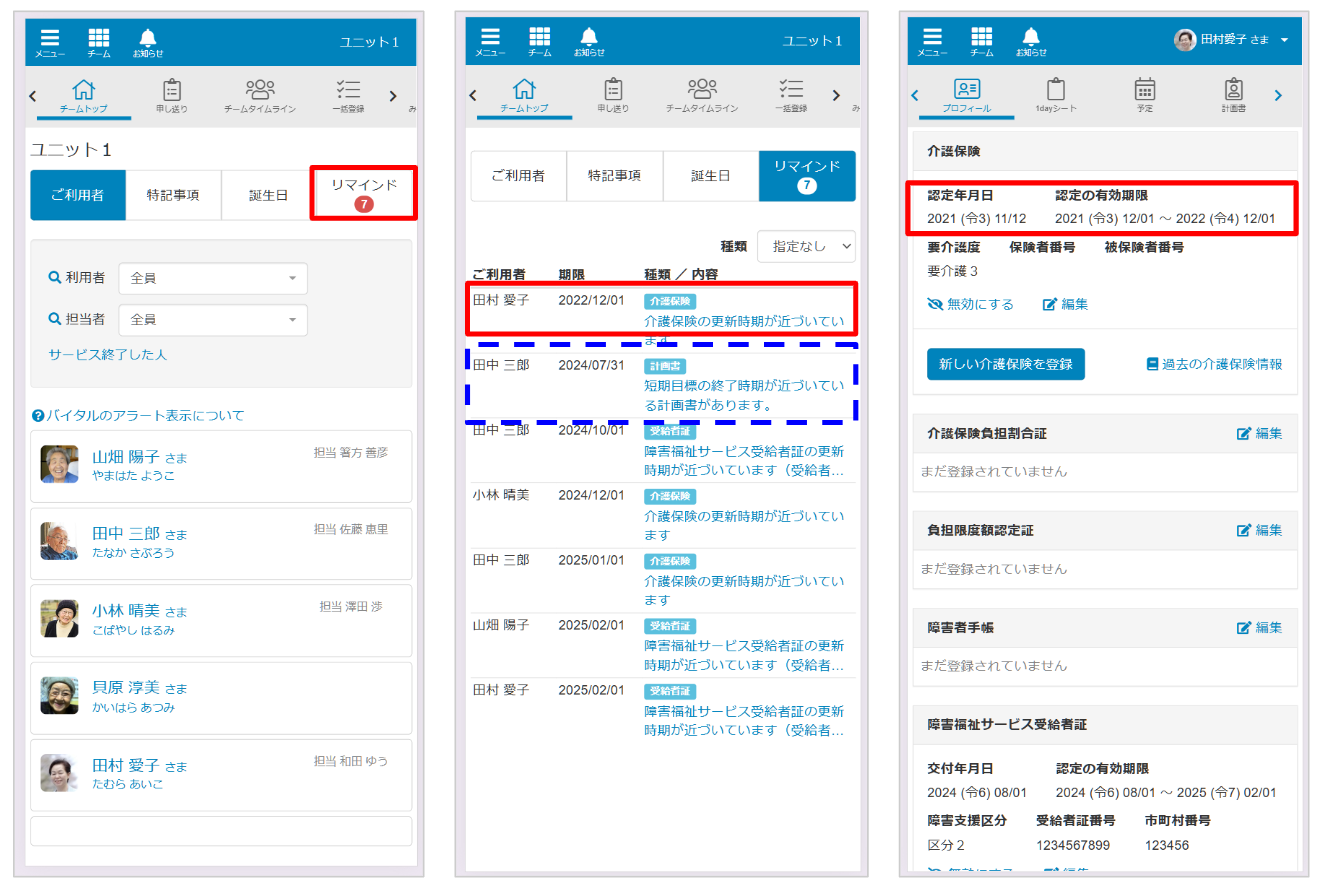Click the right chevron on the profile screen nav
1318x882 pixels.
tap(1277, 96)
